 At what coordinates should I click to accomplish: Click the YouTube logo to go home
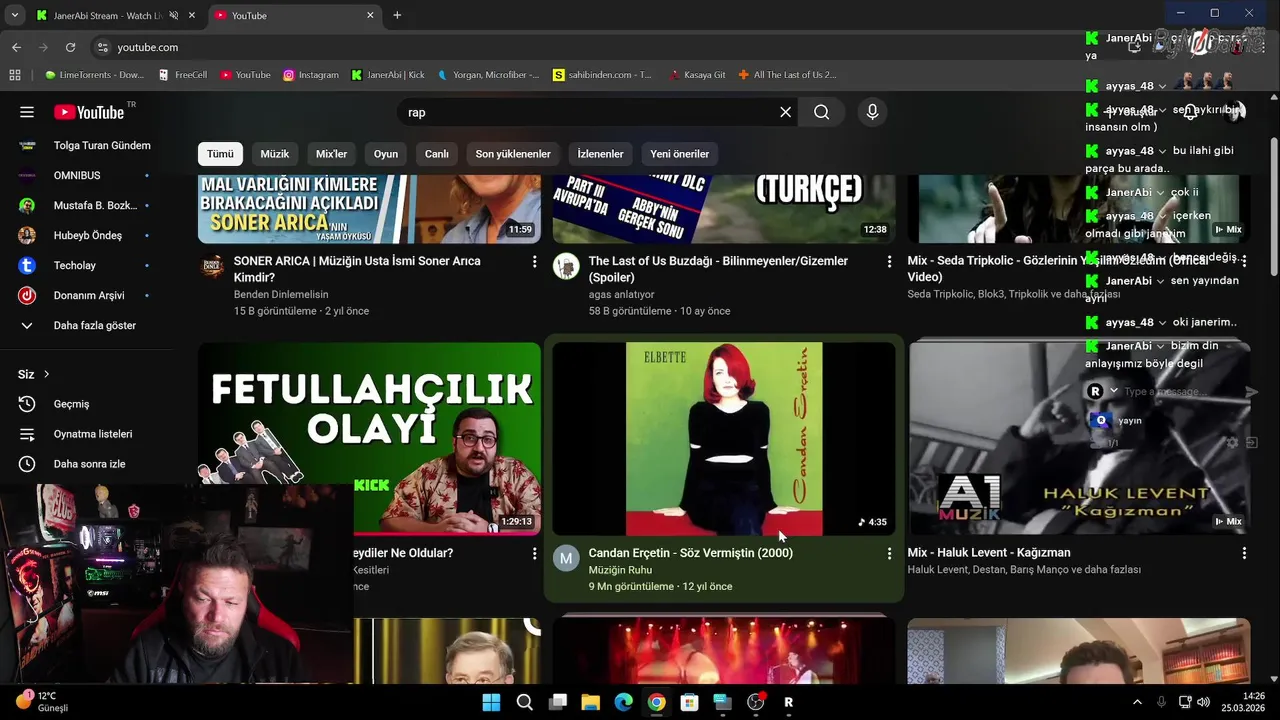pyautogui.click(x=89, y=112)
